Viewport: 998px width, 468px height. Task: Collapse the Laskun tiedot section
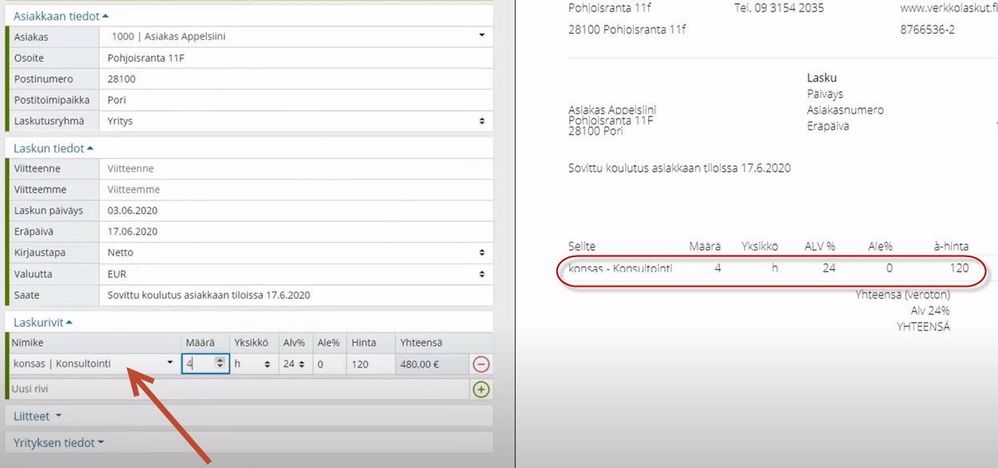53,148
